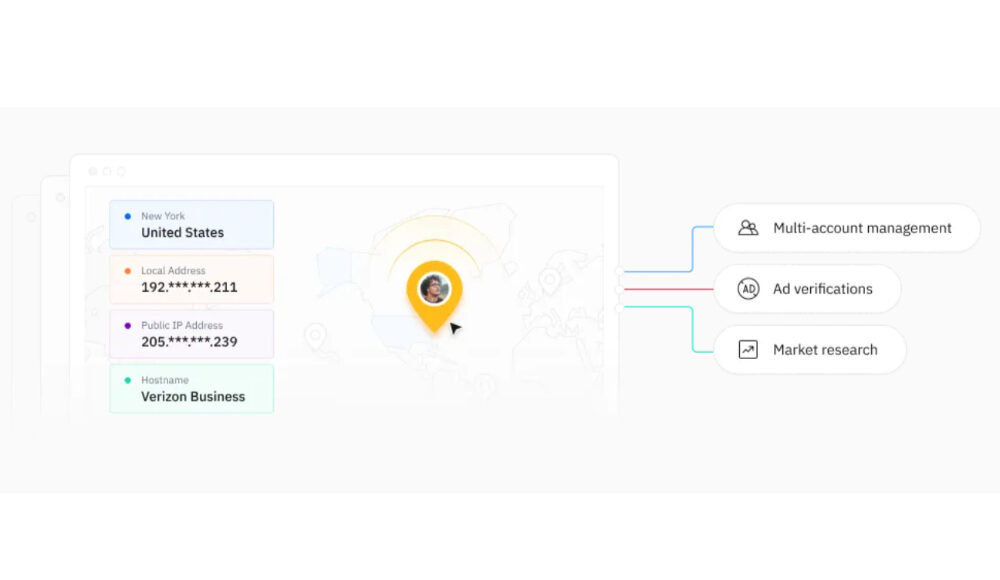Click the first gray window control dot
The height and width of the screenshot is (580, 1000).
pos(93,171)
